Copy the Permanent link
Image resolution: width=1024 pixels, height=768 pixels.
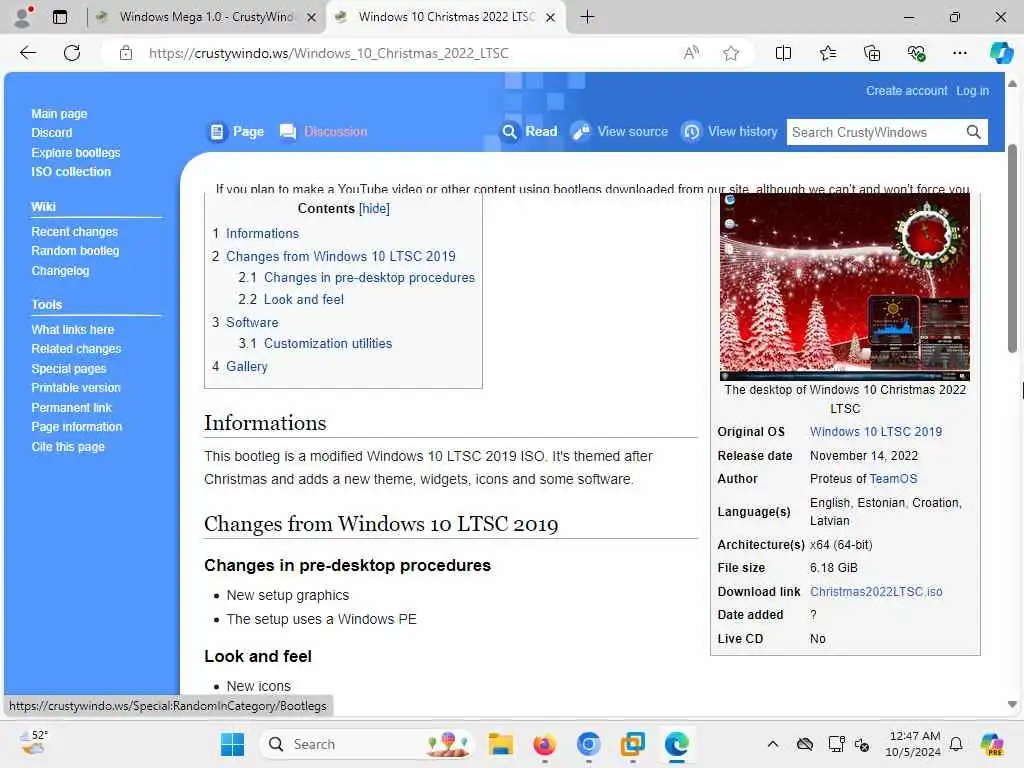71,408
